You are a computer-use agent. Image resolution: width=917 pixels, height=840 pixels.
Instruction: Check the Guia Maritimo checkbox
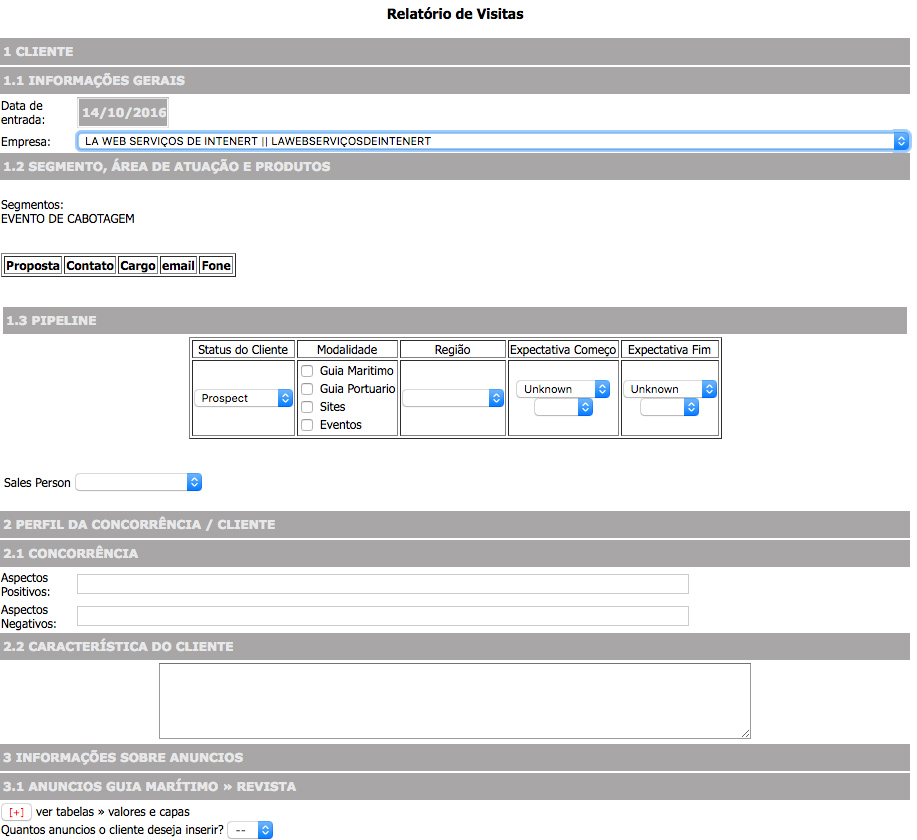pyautogui.click(x=307, y=371)
